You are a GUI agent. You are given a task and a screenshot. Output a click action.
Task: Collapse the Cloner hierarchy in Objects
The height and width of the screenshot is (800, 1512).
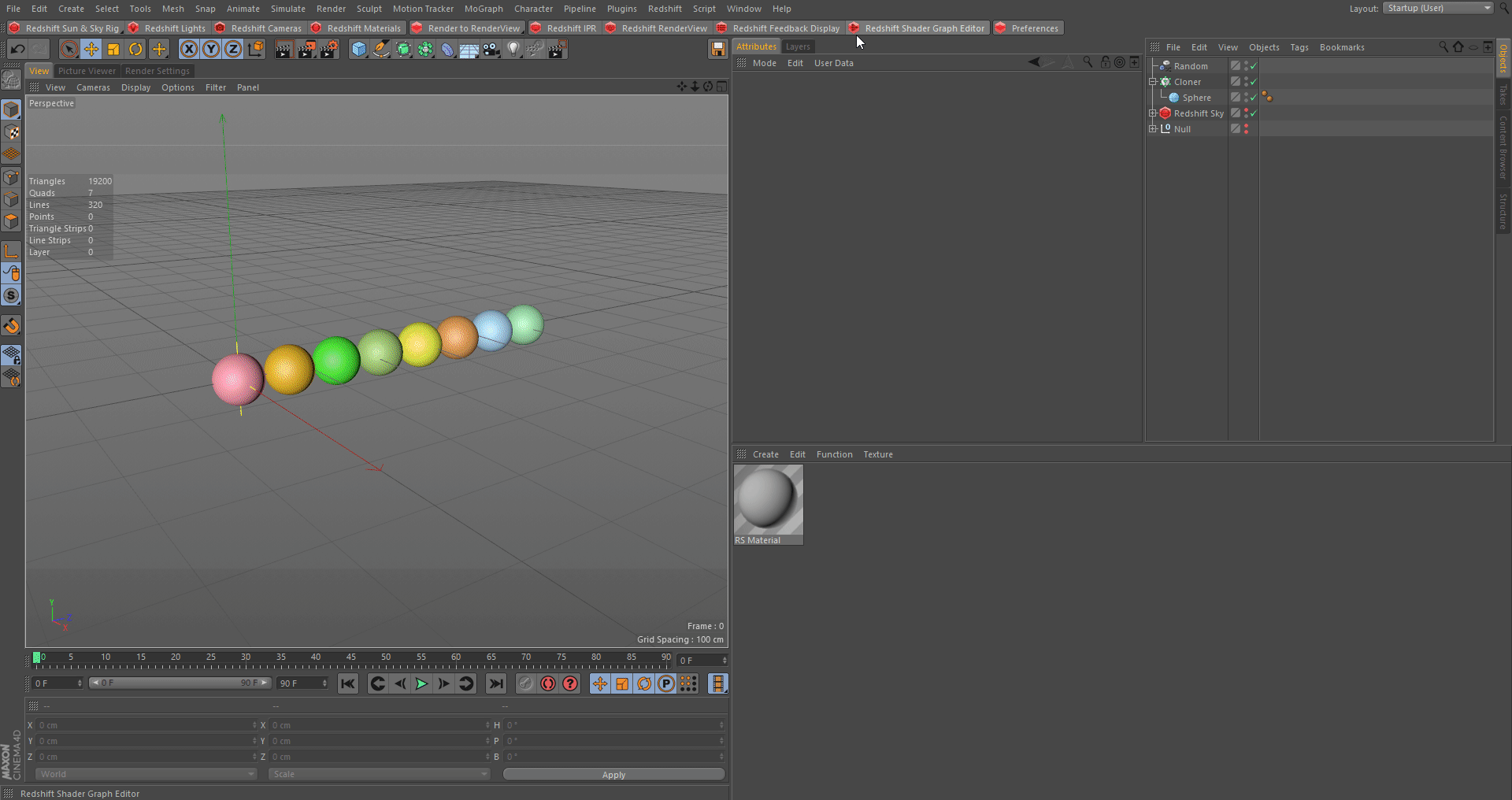(1153, 82)
